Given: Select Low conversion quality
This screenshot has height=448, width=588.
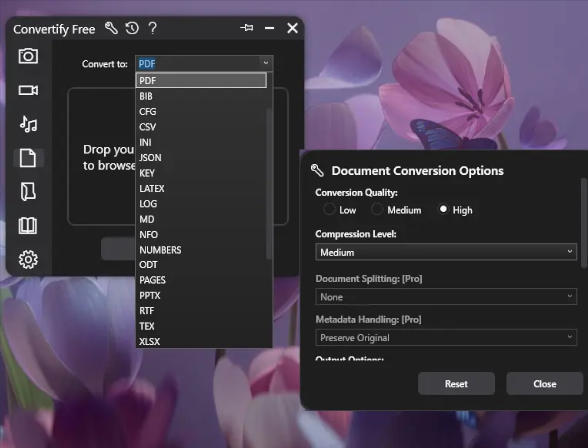Looking at the screenshot, I should pos(340,210).
